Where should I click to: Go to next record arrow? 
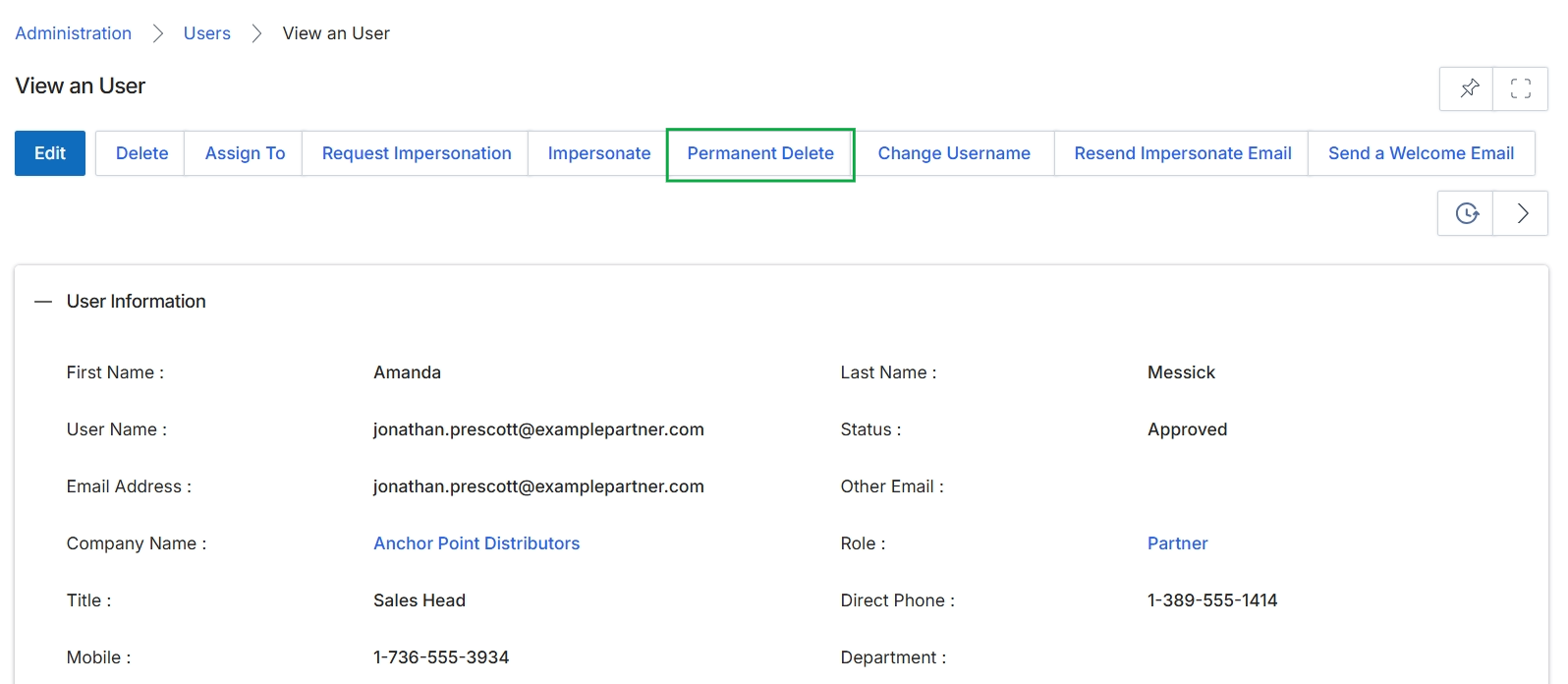(1521, 213)
